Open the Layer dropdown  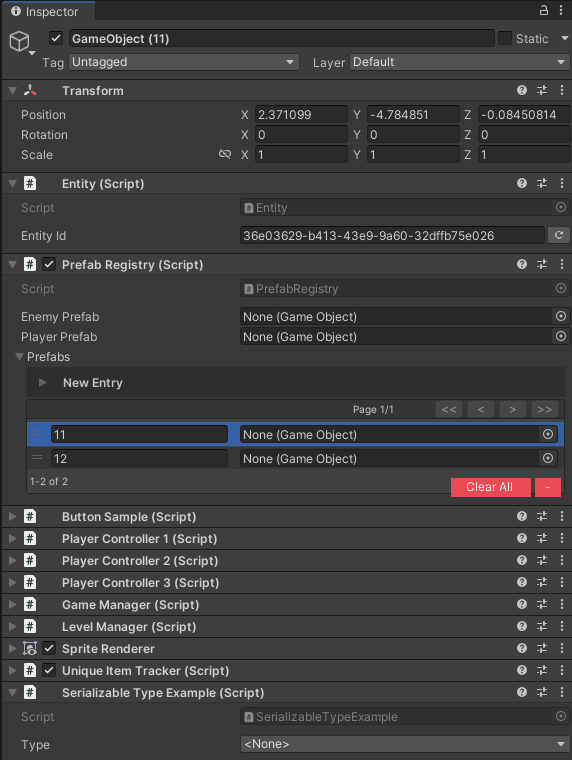click(x=459, y=62)
